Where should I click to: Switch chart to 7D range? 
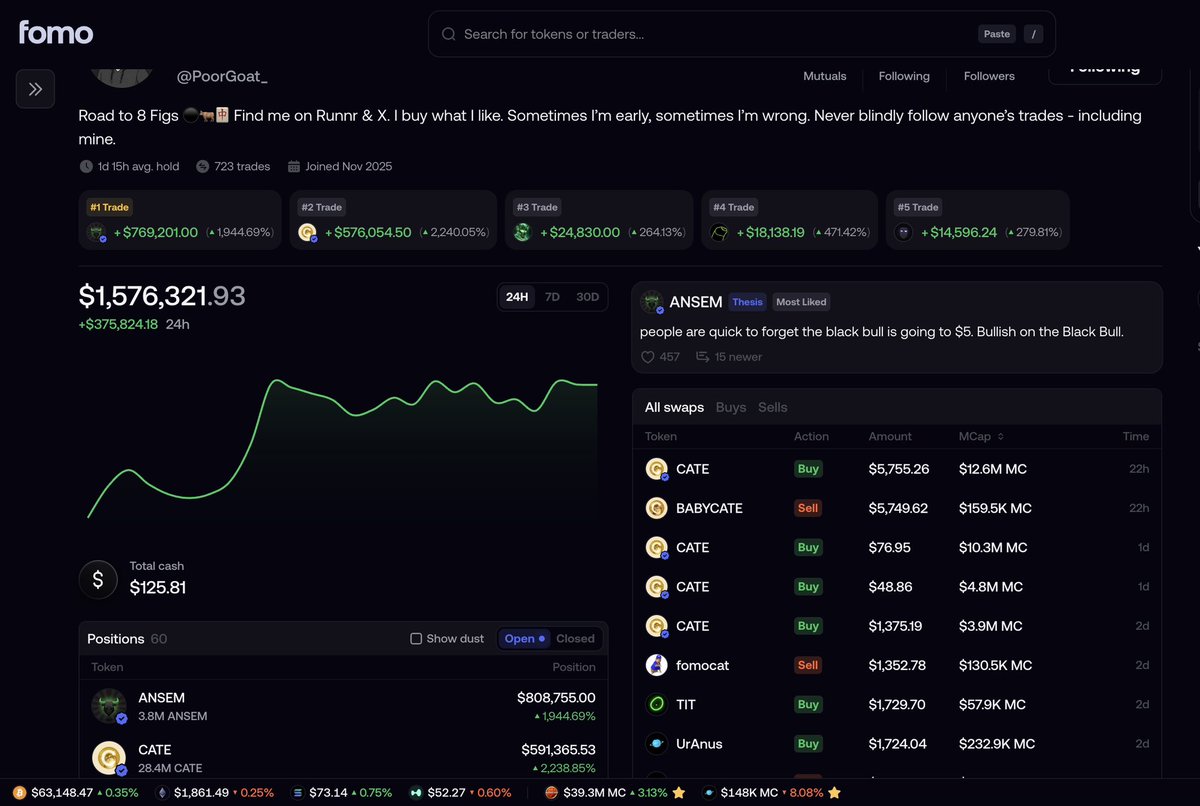pyautogui.click(x=552, y=297)
